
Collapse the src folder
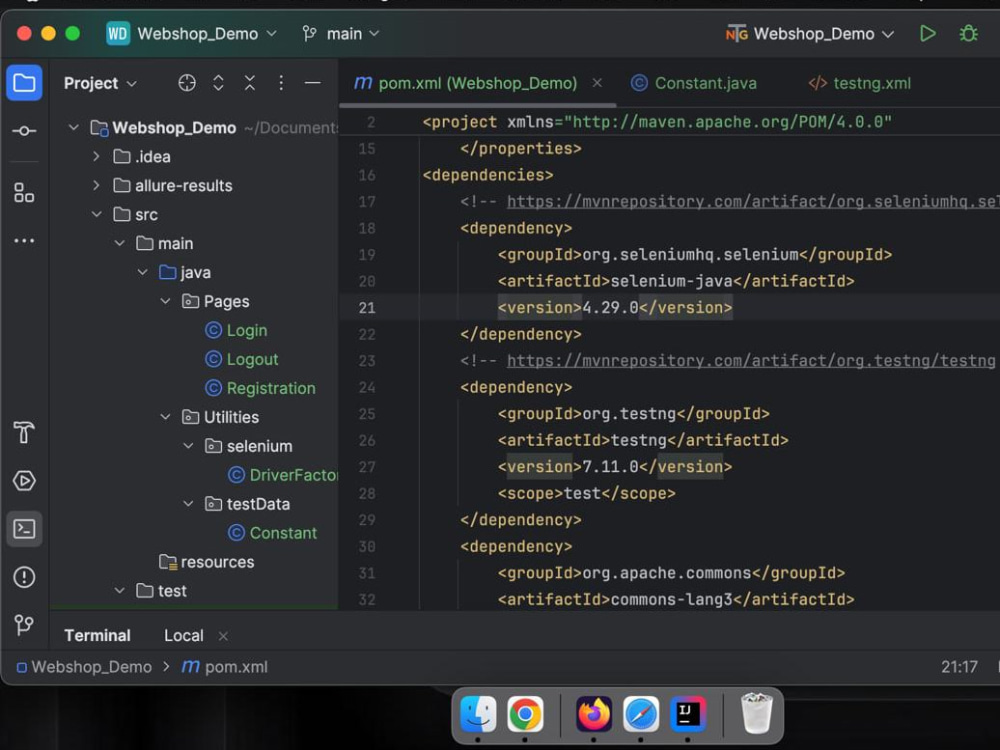tap(96, 214)
